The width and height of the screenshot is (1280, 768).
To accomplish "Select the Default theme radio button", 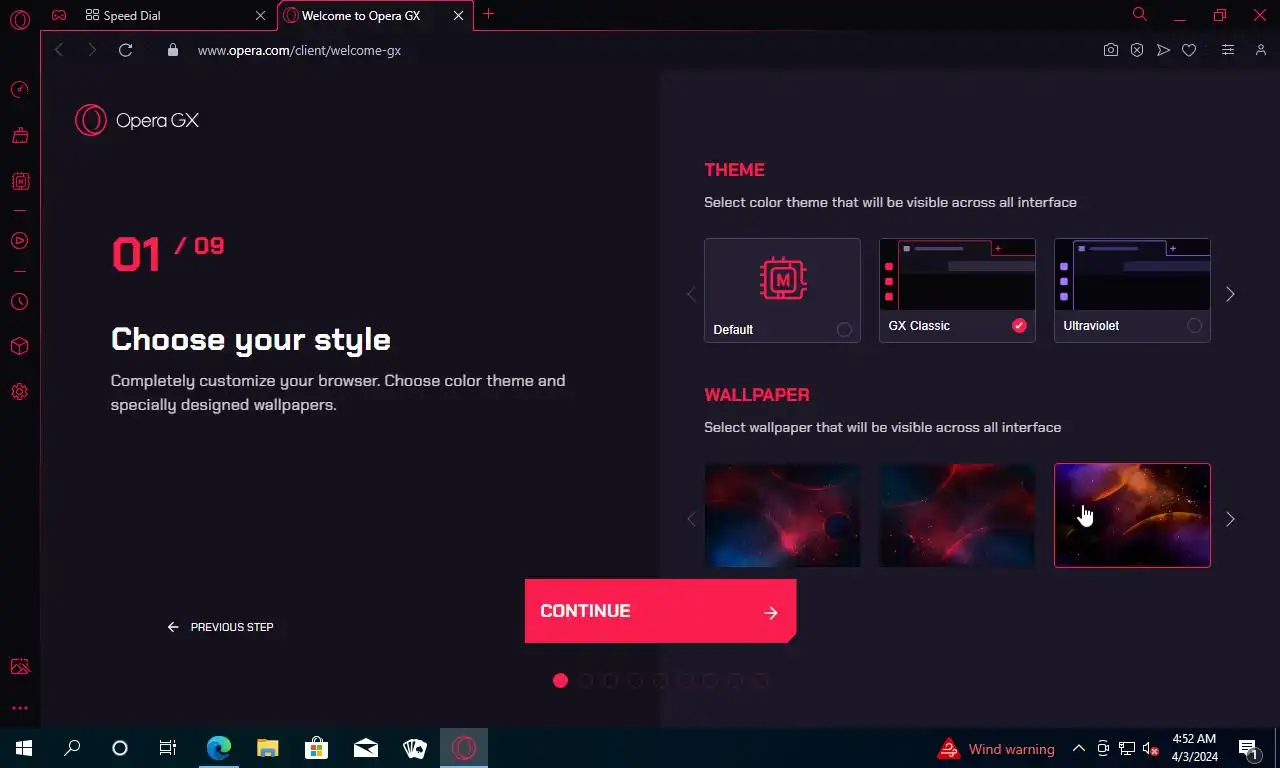I will (x=844, y=329).
